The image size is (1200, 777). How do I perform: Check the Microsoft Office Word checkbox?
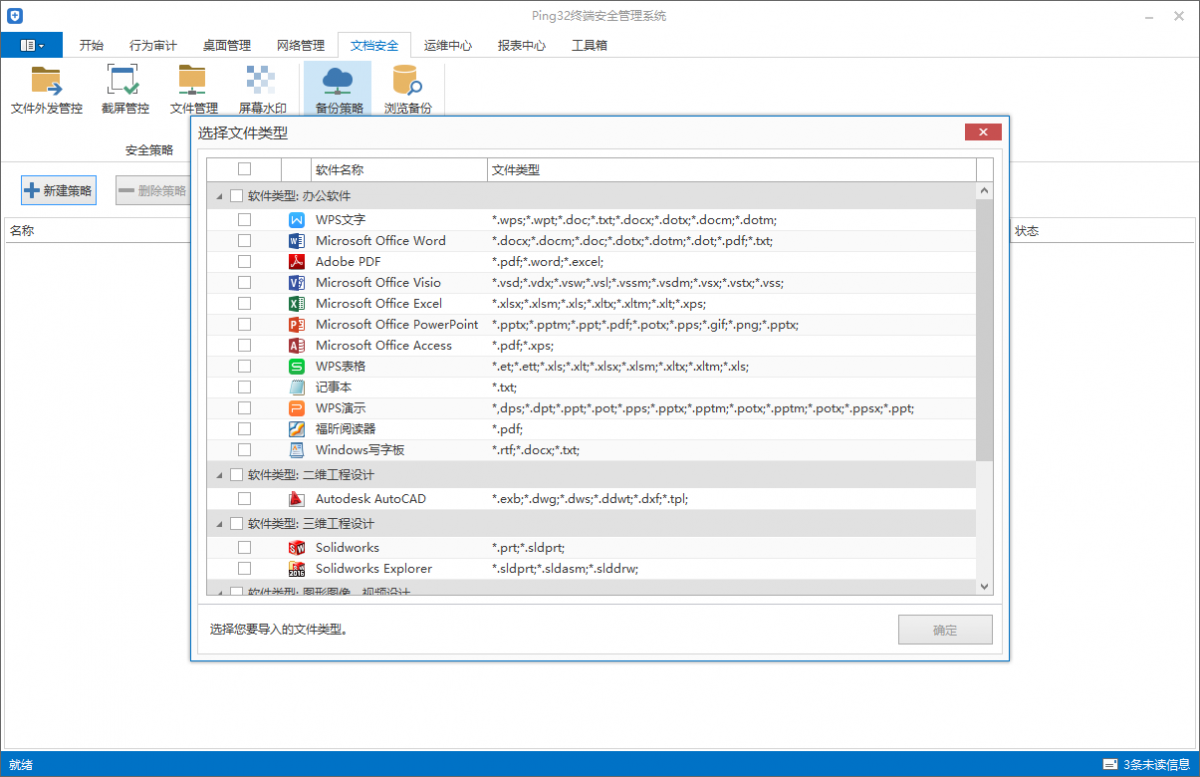244,241
